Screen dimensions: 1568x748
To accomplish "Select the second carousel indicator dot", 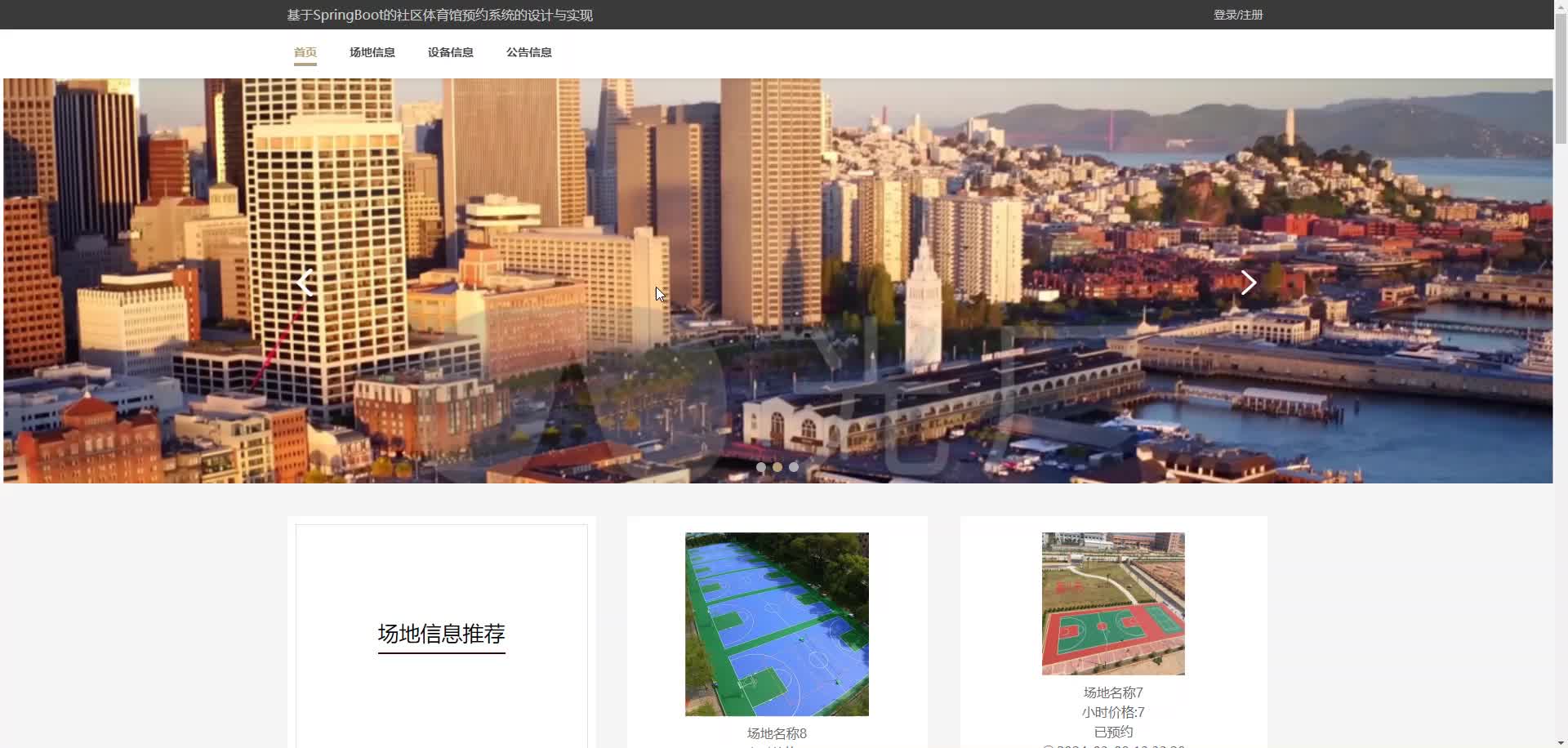I will [777, 467].
